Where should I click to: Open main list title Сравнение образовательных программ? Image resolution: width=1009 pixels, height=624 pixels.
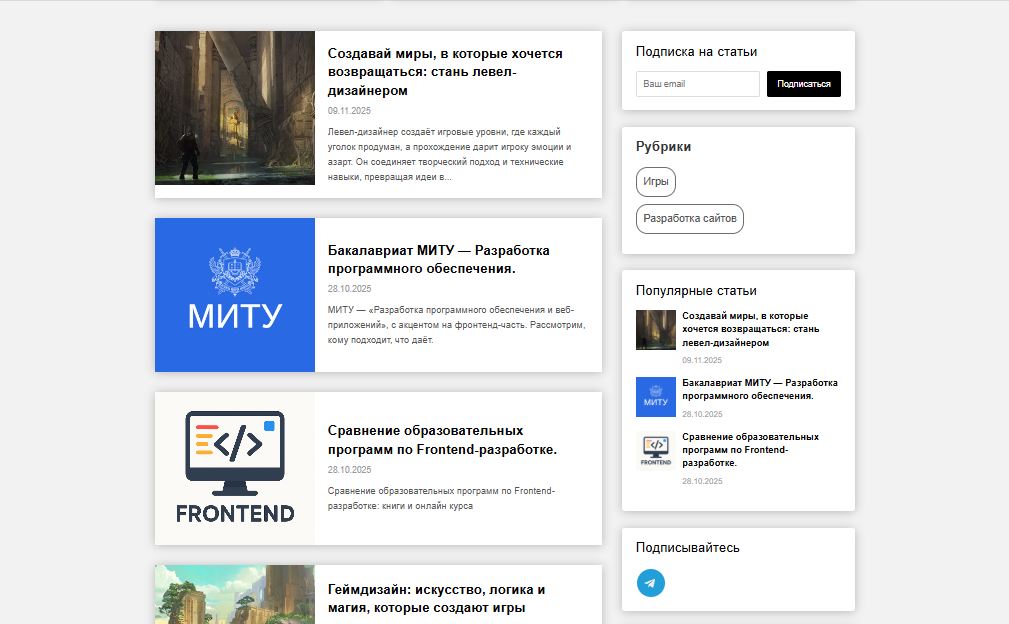click(442, 440)
